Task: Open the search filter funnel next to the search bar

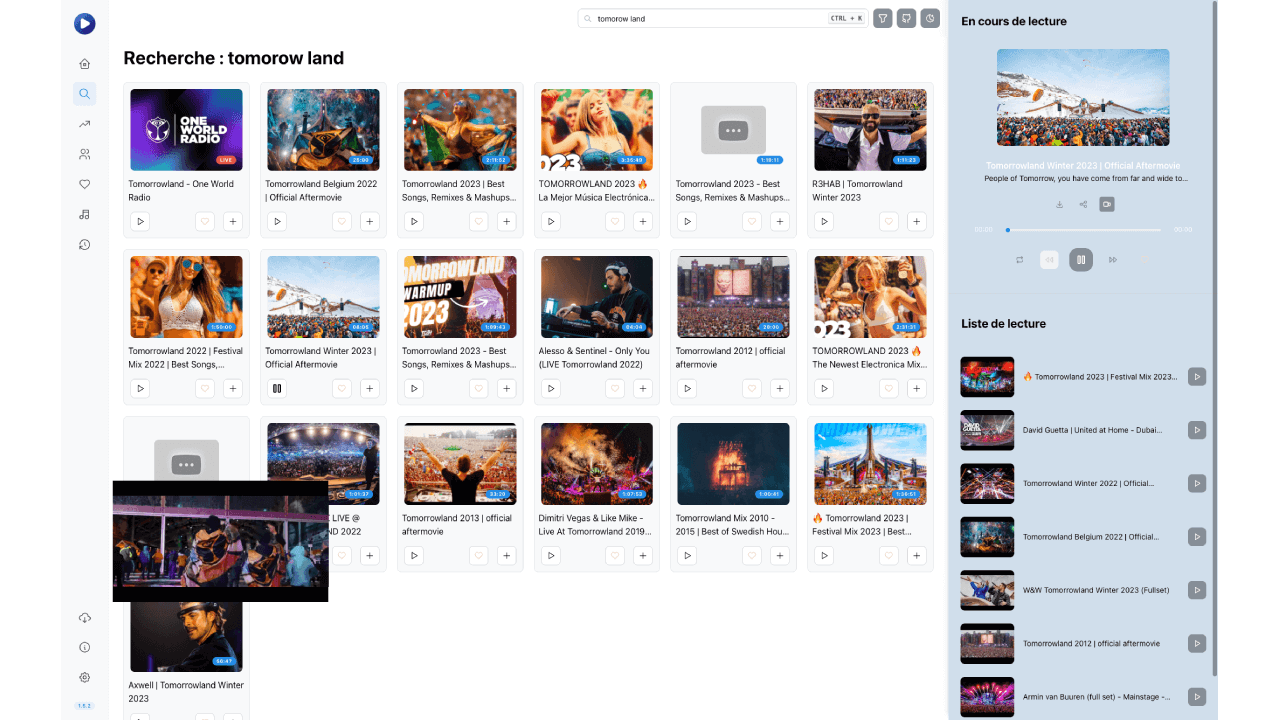Action: click(x=882, y=18)
